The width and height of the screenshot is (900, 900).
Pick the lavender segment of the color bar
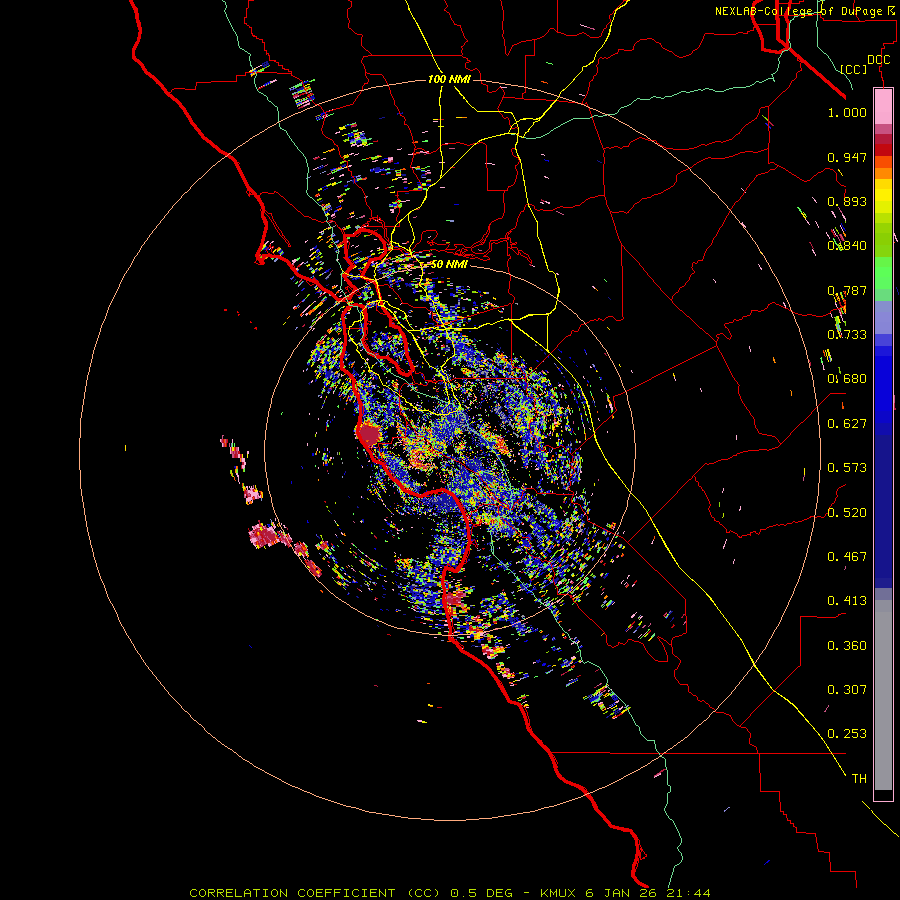pyautogui.click(x=883, y=318)
